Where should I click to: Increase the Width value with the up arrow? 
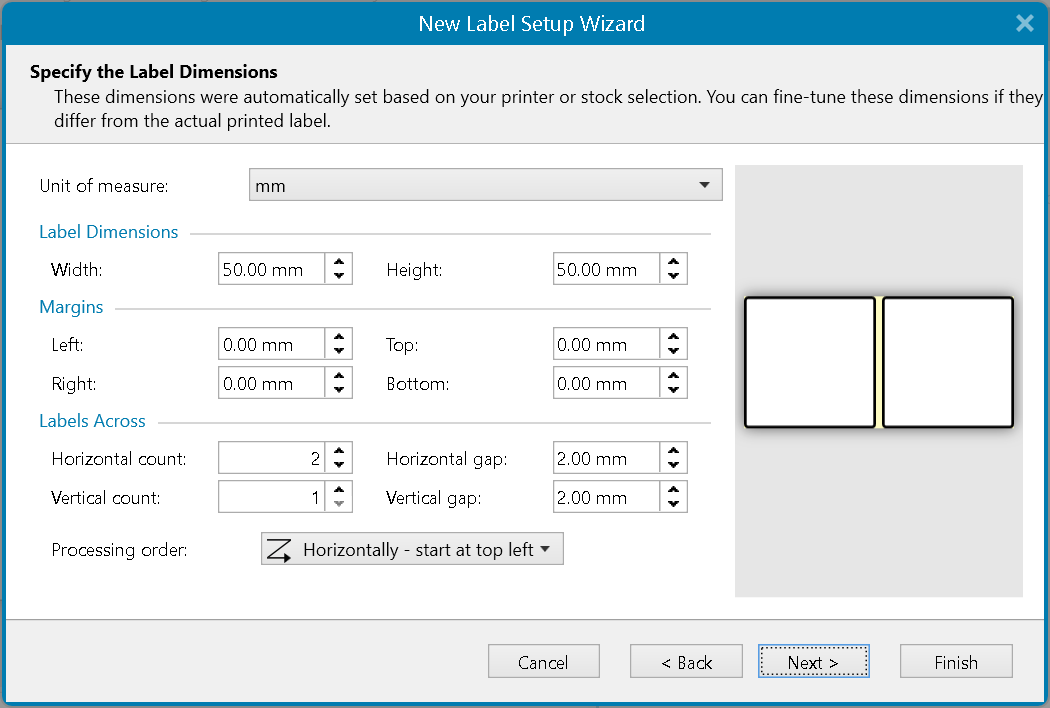(339, 262)
